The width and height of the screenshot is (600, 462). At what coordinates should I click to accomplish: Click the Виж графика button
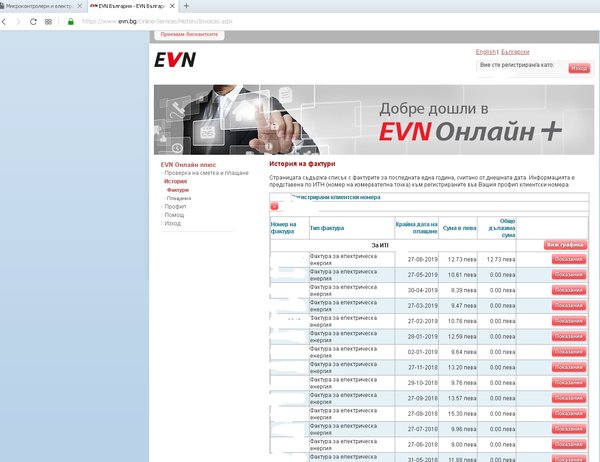coord(565,245)
